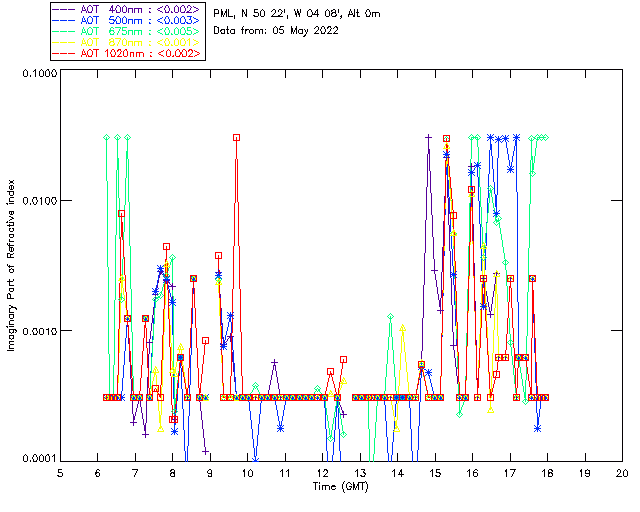Click the AOT 1020nm legend entry
The width and height of the screenshot is (640, 512).
pos(127,53)
